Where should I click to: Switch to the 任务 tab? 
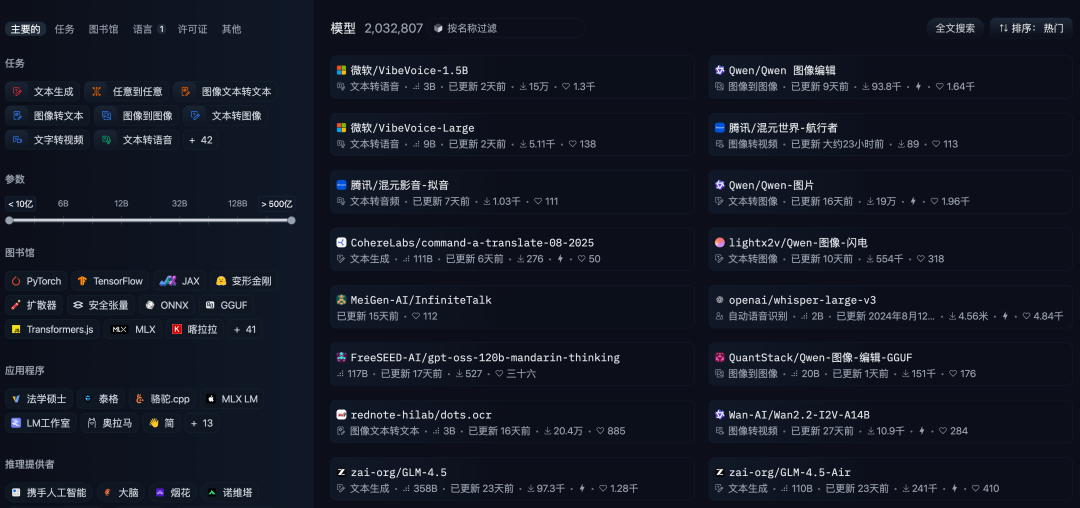[65, 29]
